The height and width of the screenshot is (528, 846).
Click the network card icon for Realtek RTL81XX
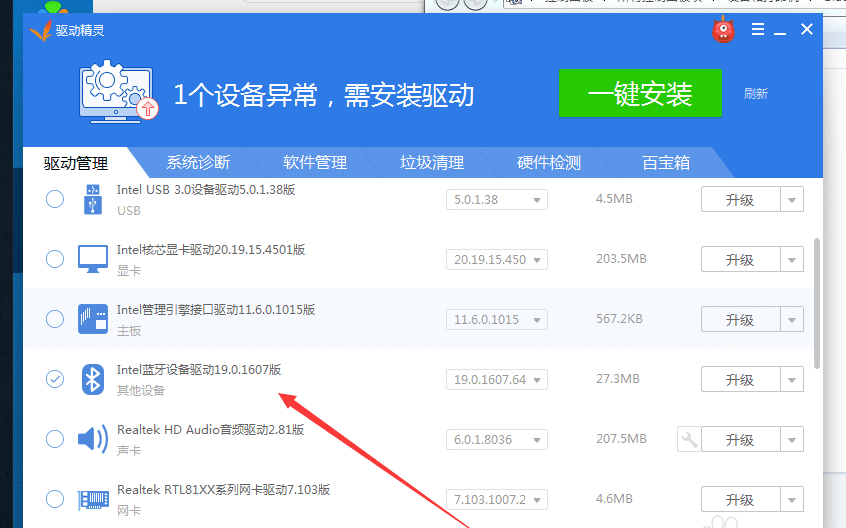(x=93, y=499)
